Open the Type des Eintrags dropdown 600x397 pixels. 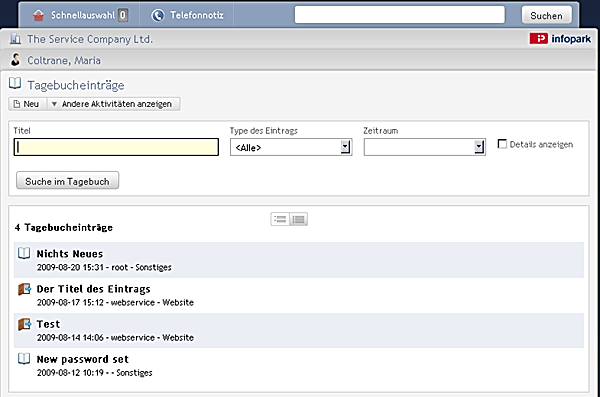pyautogui.click(x=291, y=147)
